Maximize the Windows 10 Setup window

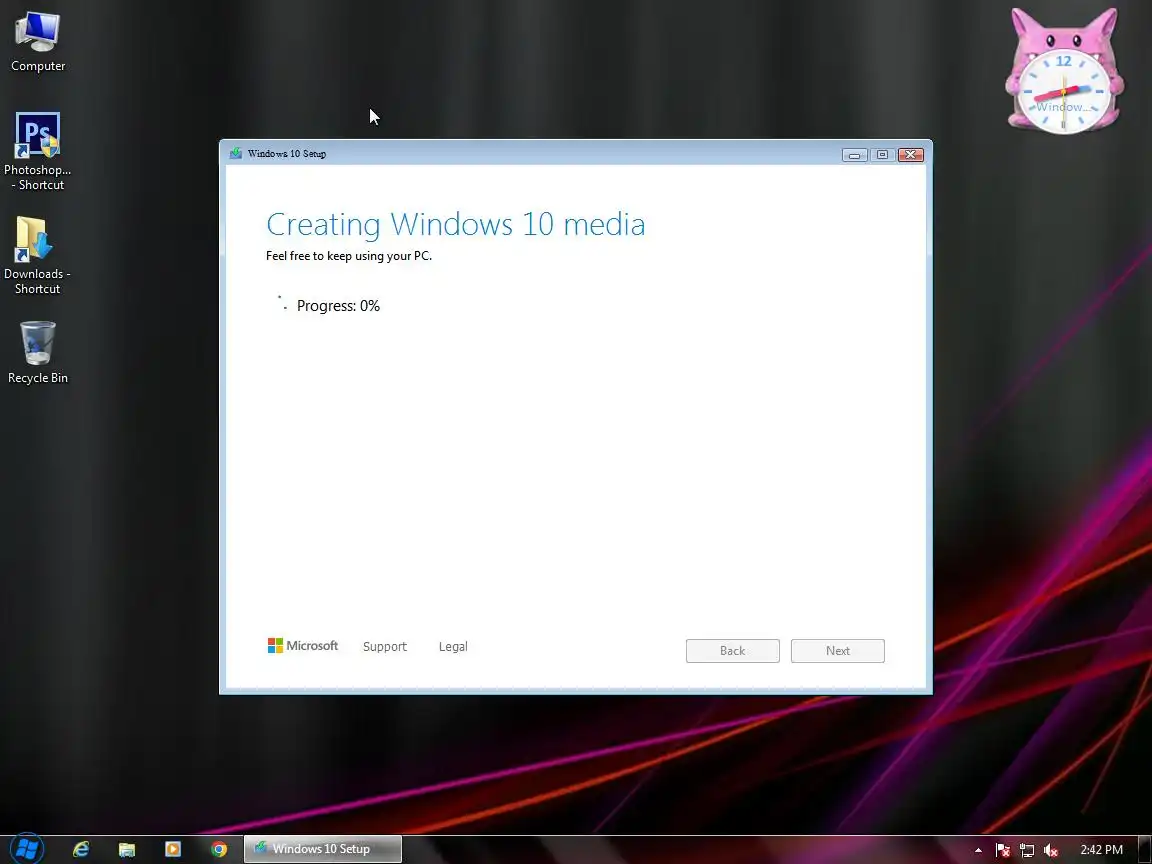pyautogui.click(x=882, y=154)
